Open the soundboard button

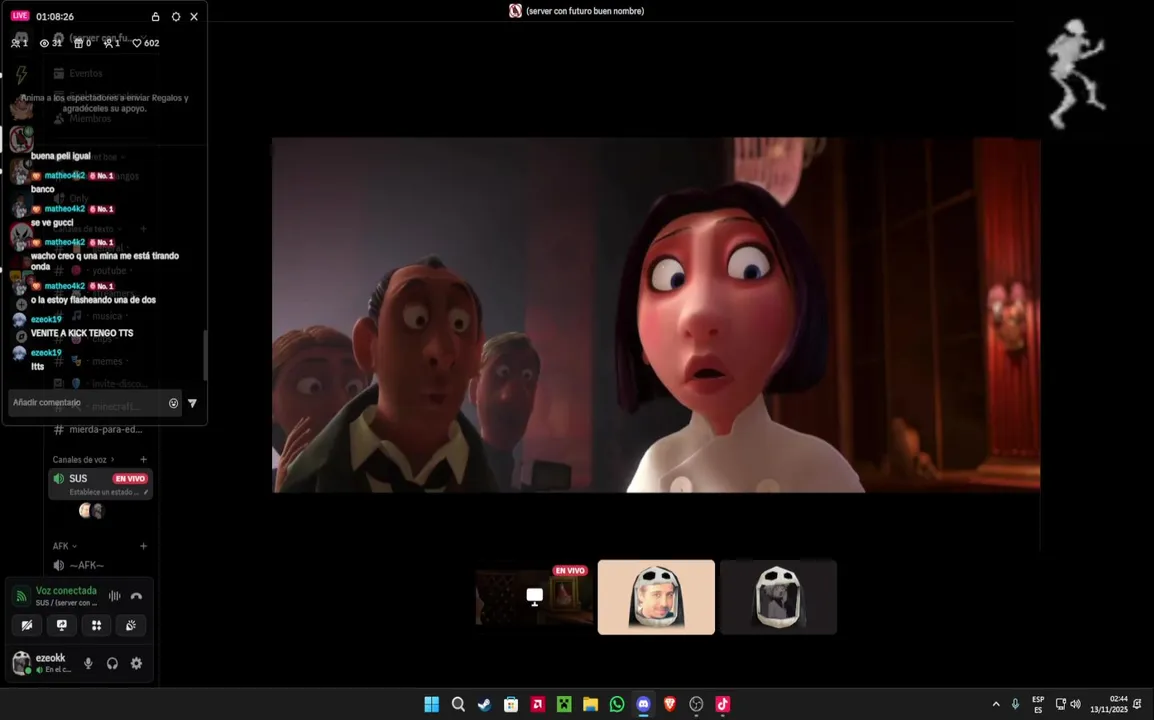pos(131,625)
